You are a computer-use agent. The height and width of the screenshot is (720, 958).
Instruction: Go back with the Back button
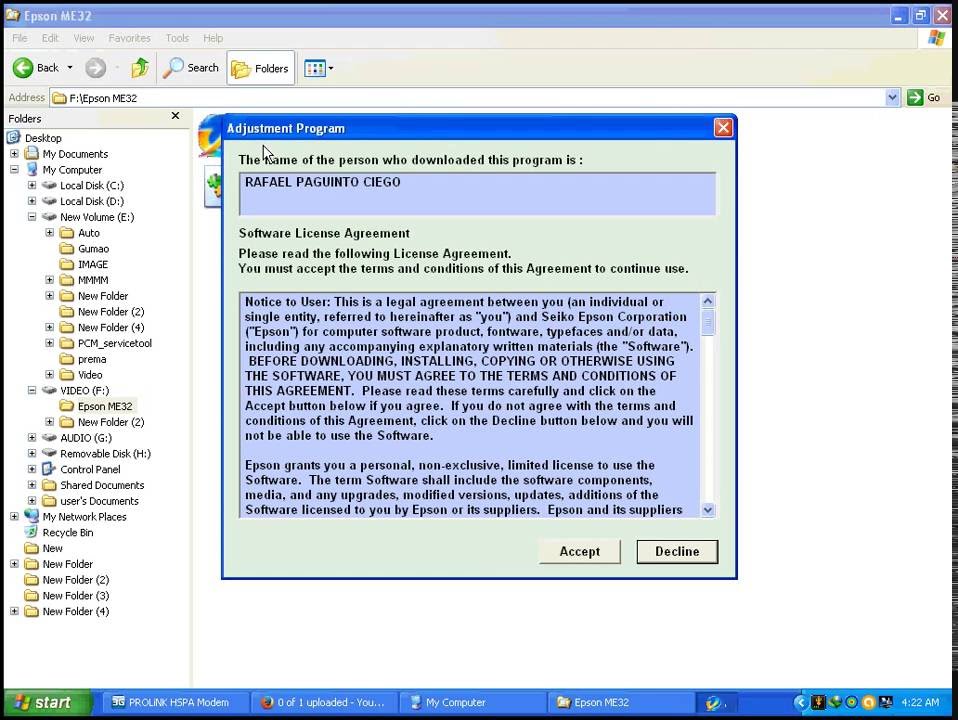pos(37,68)
